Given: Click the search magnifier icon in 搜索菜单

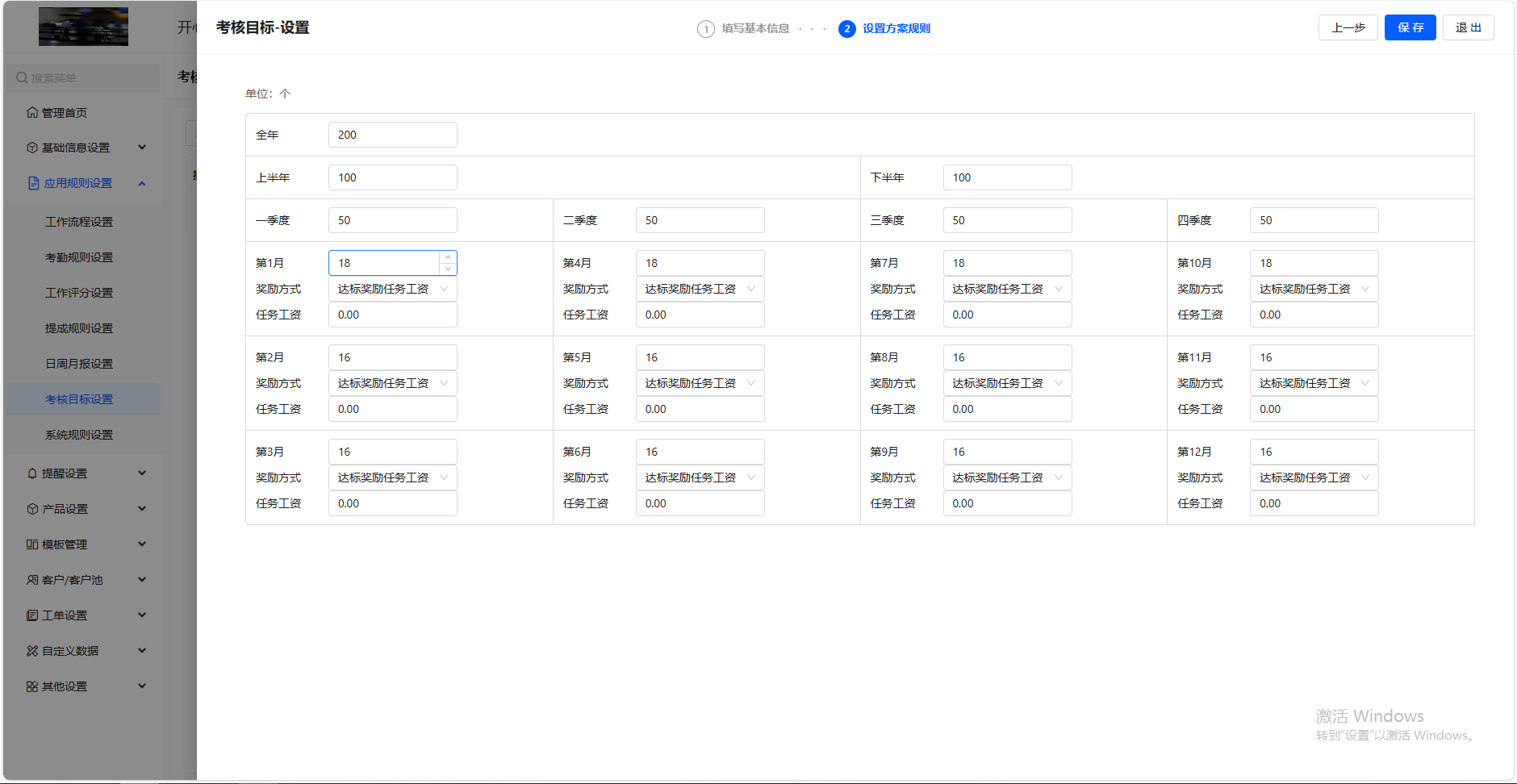Looking at the screenshot, I should (22, 78).
